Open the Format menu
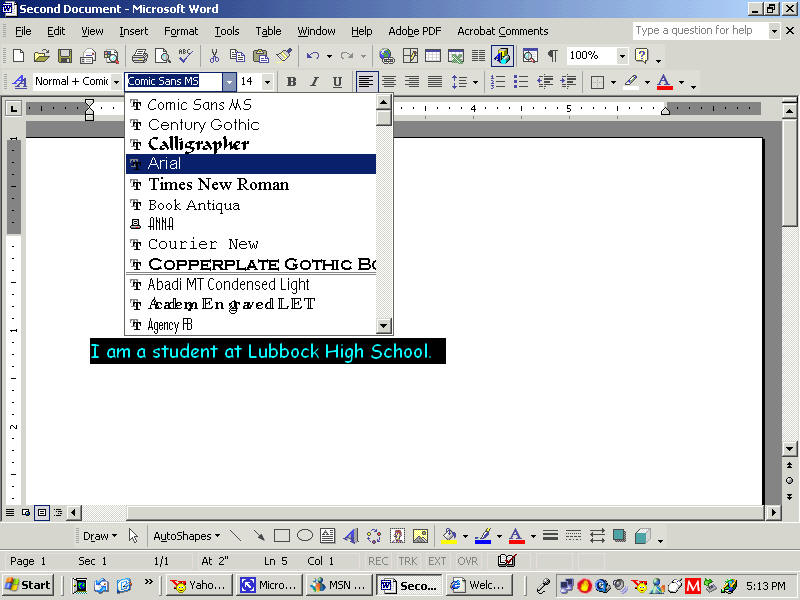The image size is (800, 600). [x=181, y=31]
